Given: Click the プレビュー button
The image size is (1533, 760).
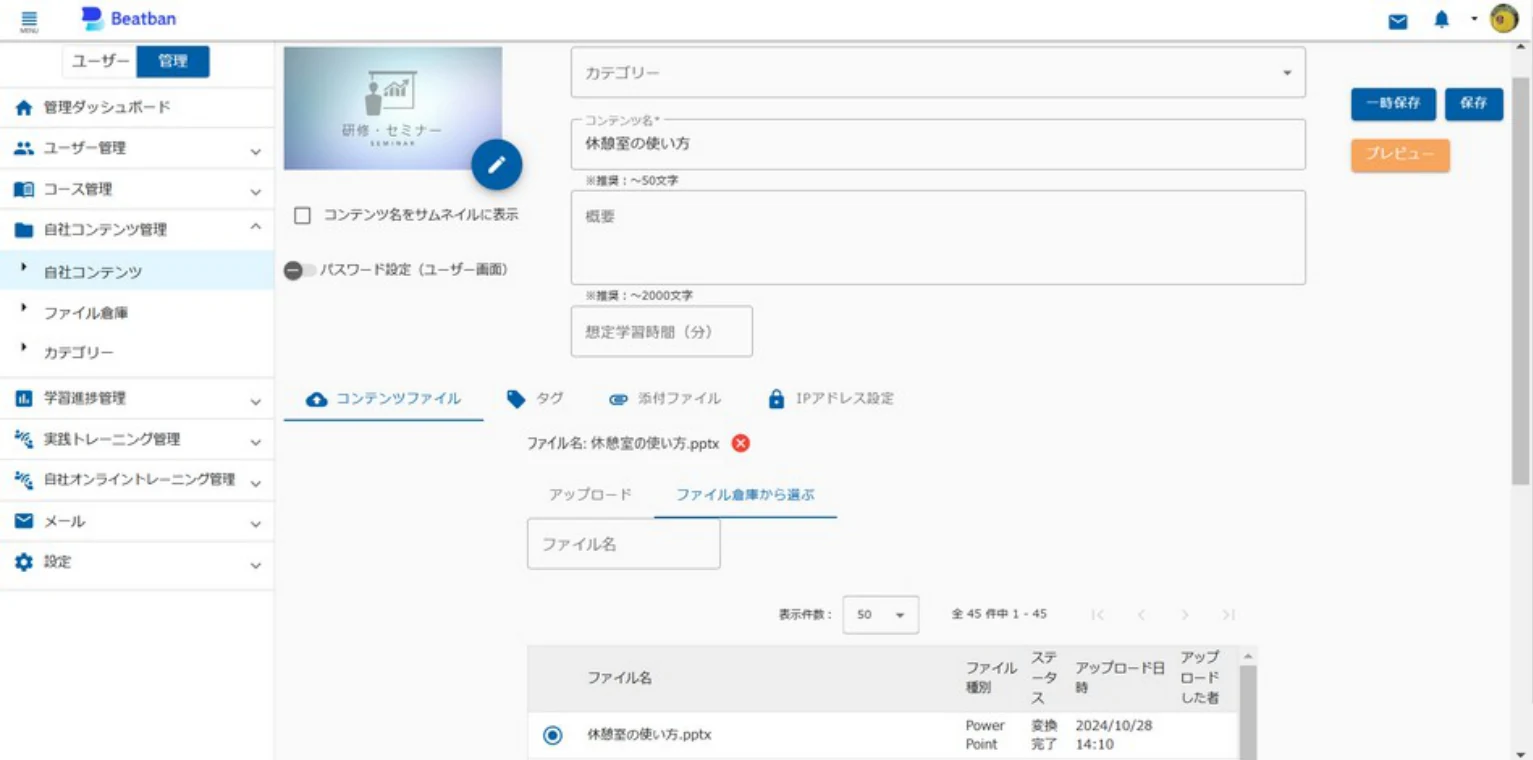Looking at the screenshot, I should tap(1400, 155).
